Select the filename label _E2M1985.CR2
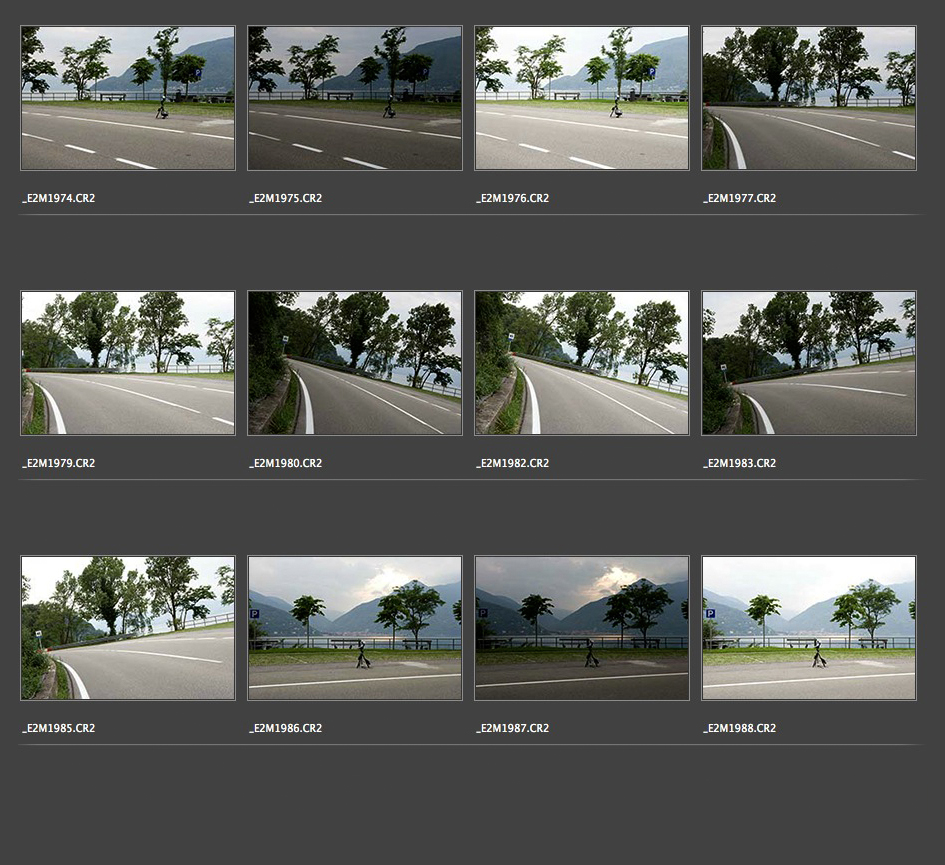945x865 pixels. 59,728
